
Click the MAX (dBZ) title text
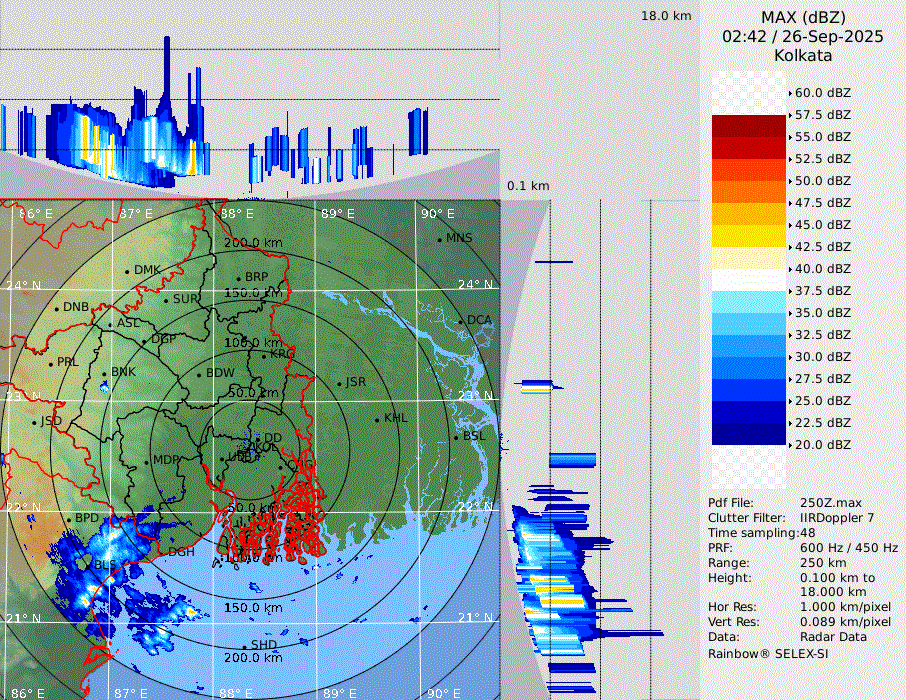click(x=803, y=17)
